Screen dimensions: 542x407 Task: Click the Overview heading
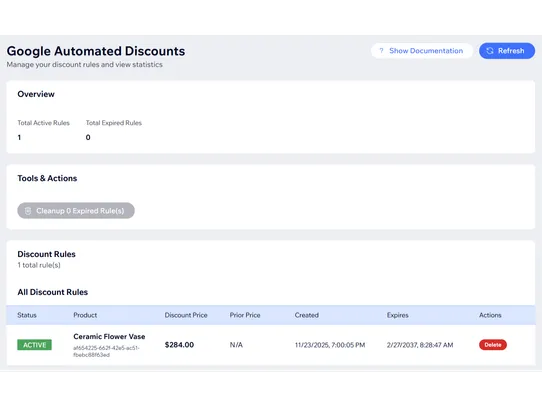(x=36, y=94)
